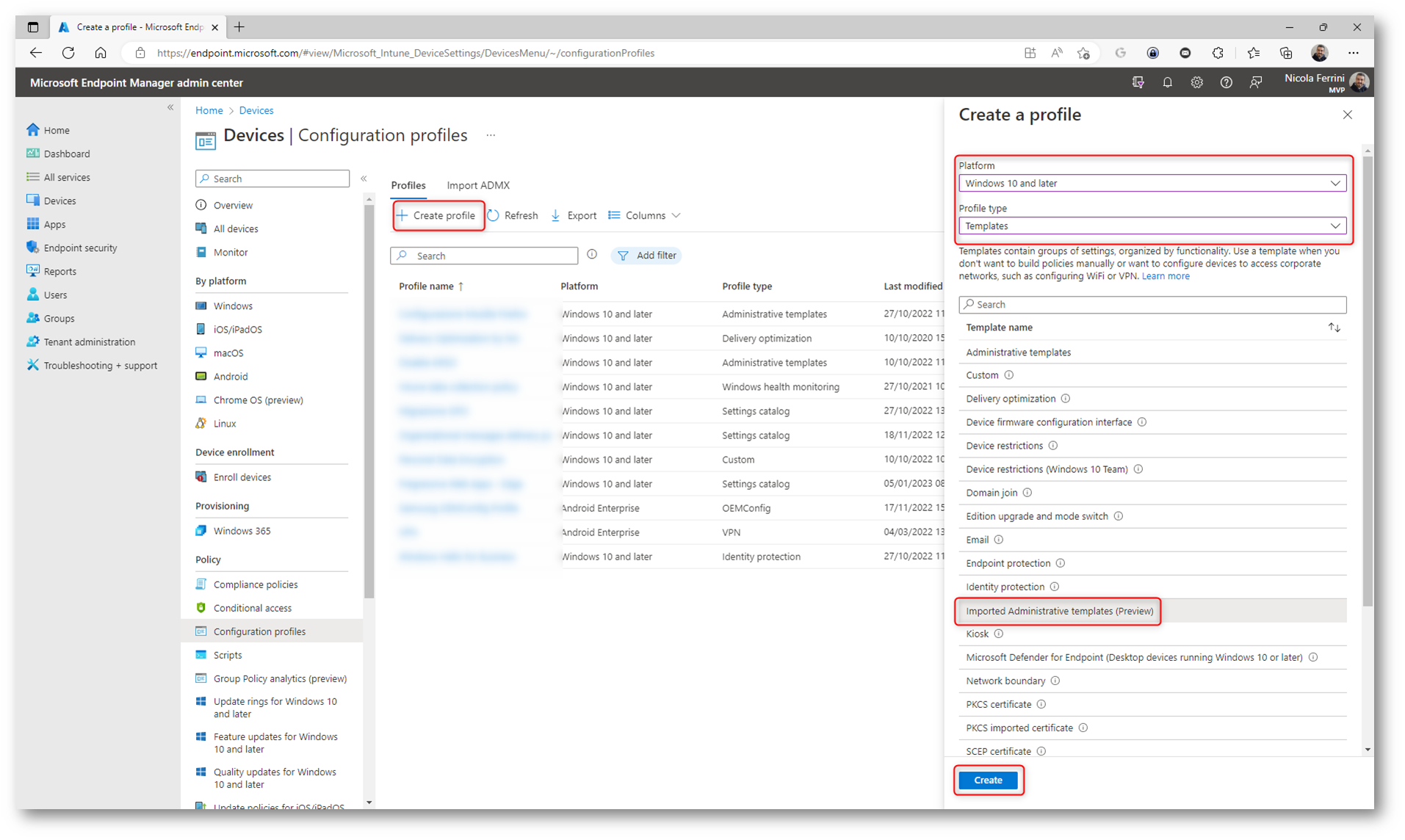Open the help question mark icon
Image resolution: width=1405 pixels, height=840 pixels.
tap(1226, 83)
